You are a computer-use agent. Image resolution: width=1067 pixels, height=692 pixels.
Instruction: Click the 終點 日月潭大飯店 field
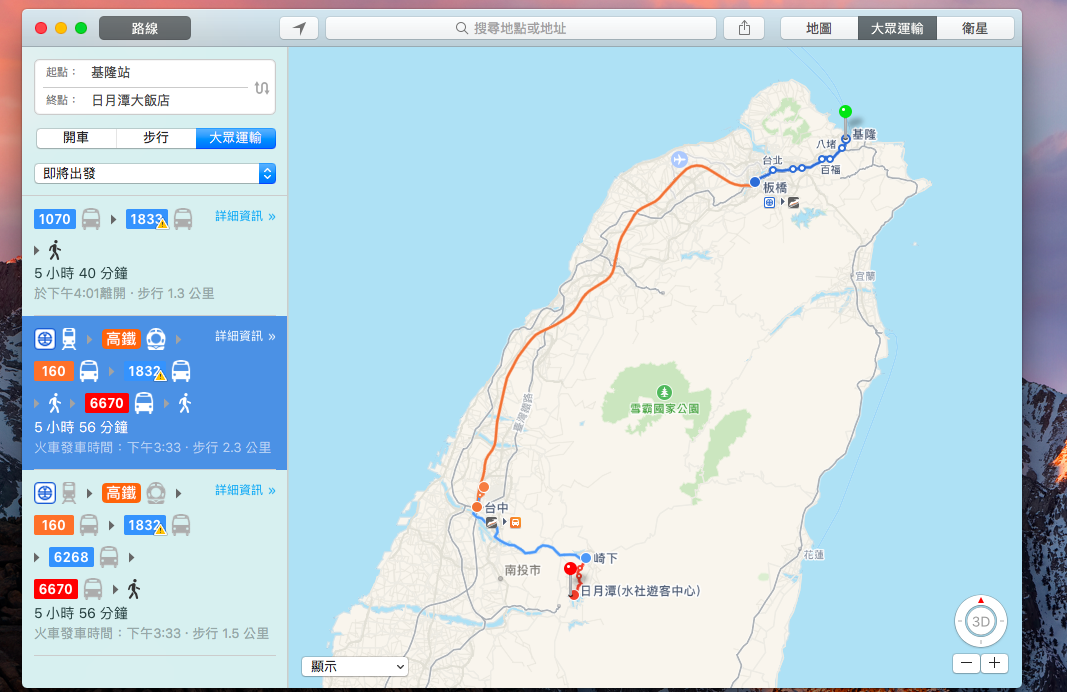point(144,100)
